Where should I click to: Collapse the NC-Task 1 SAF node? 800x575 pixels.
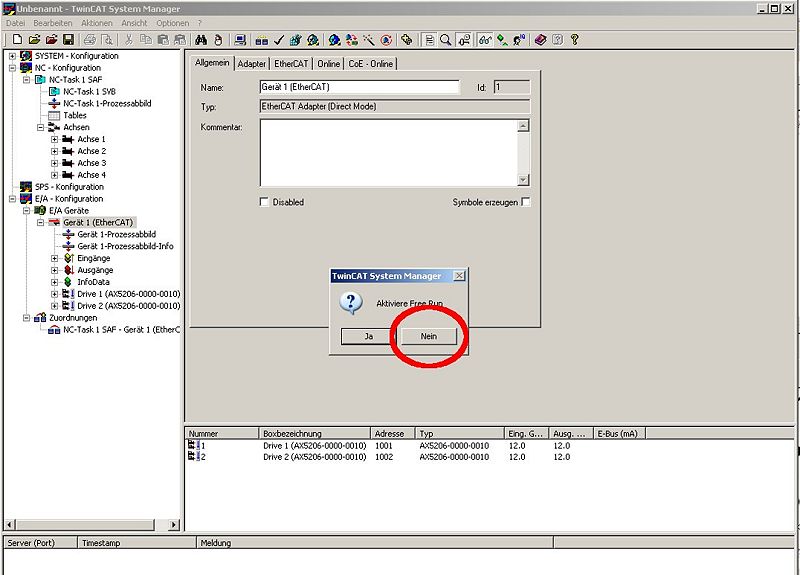pyautogui.click(x=27, y=80)
